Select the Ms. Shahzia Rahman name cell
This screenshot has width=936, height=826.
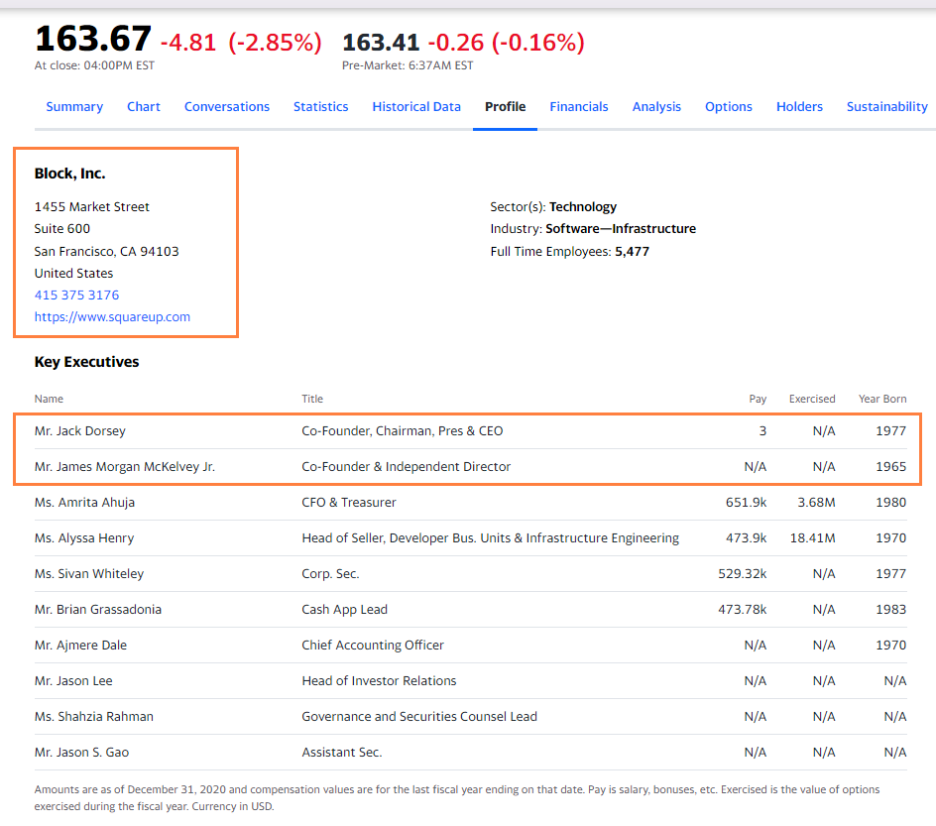[x=94, y=717]
